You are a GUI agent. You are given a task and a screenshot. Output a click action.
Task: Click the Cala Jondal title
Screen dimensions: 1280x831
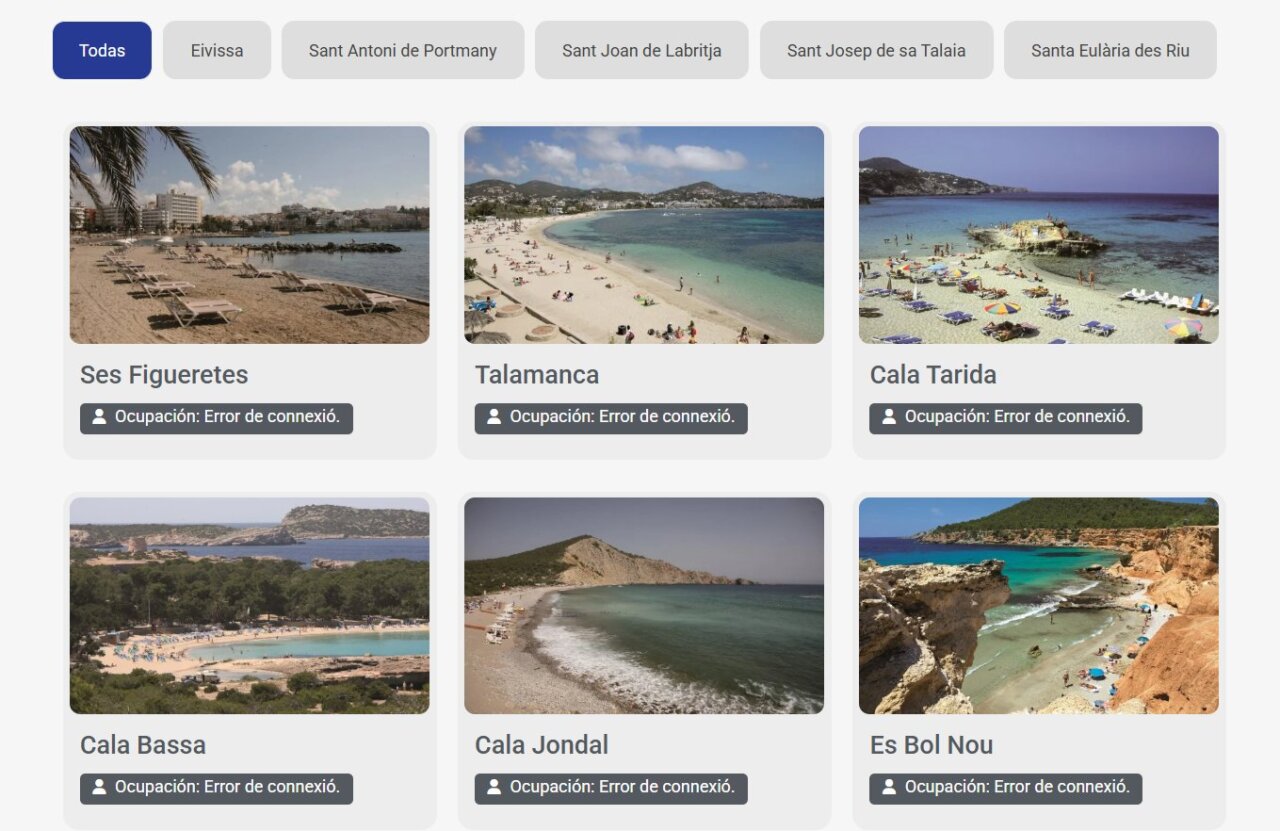coord(542,745)
